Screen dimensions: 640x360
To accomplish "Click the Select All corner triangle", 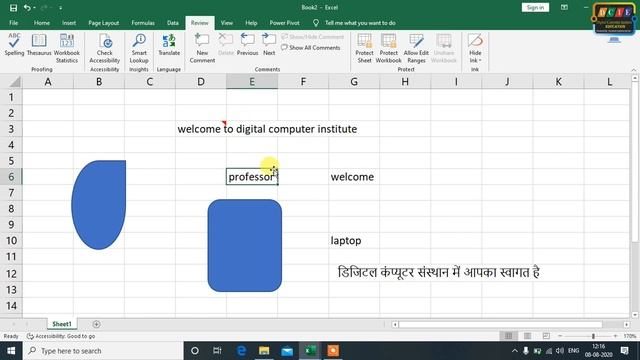I will (x=14, y=82).
